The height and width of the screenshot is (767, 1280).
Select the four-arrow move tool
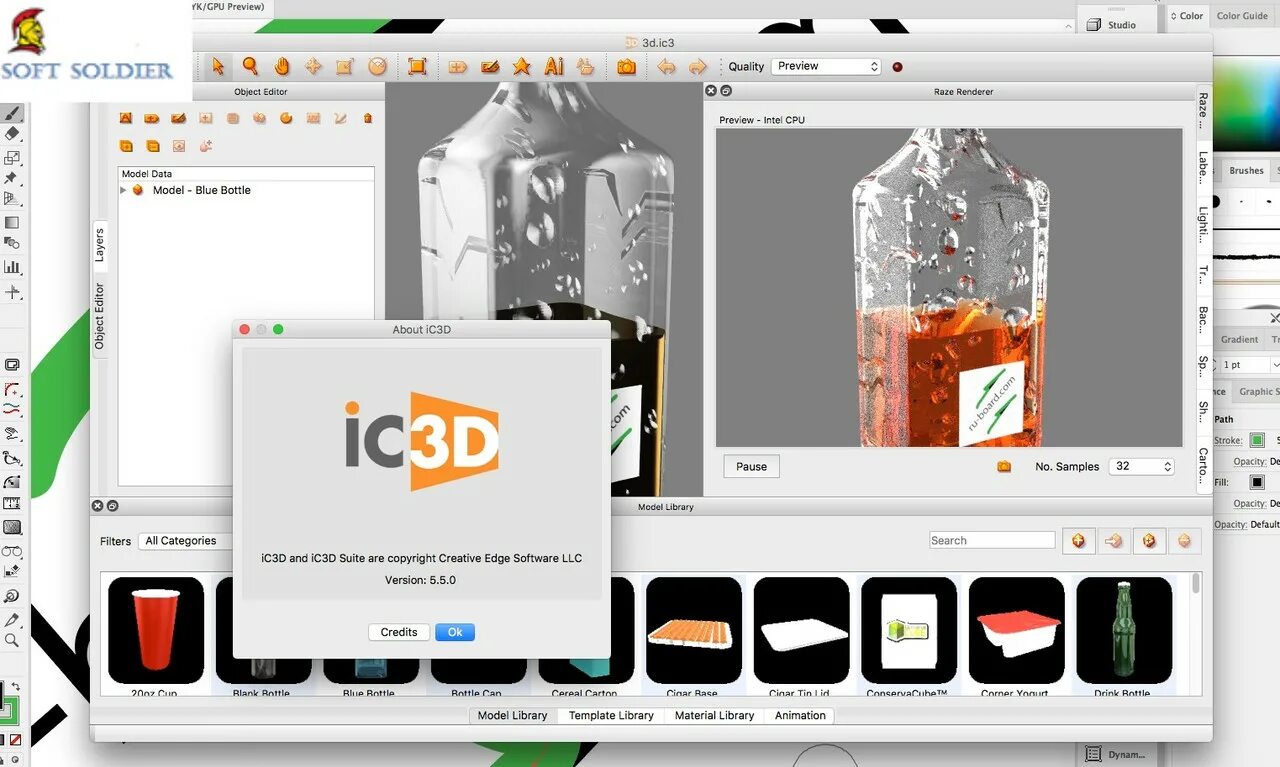313,66
